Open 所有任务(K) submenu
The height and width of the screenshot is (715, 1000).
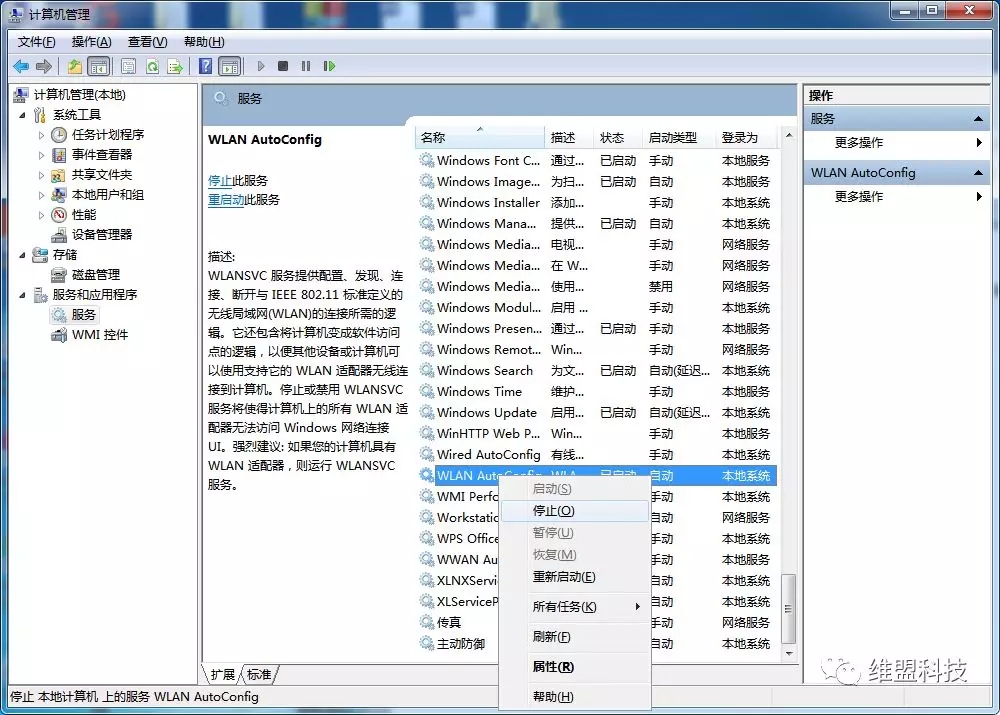575,607
